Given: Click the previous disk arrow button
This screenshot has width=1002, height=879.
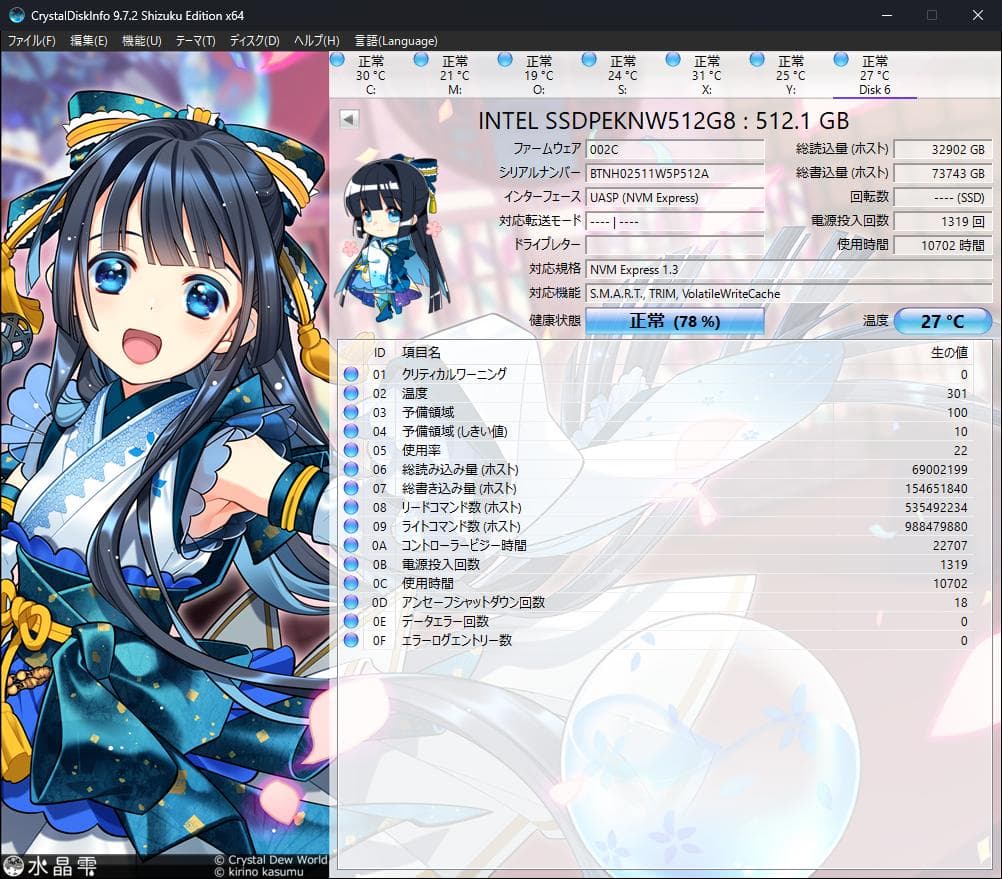Looking at the screenshot, I should [349, 119].
